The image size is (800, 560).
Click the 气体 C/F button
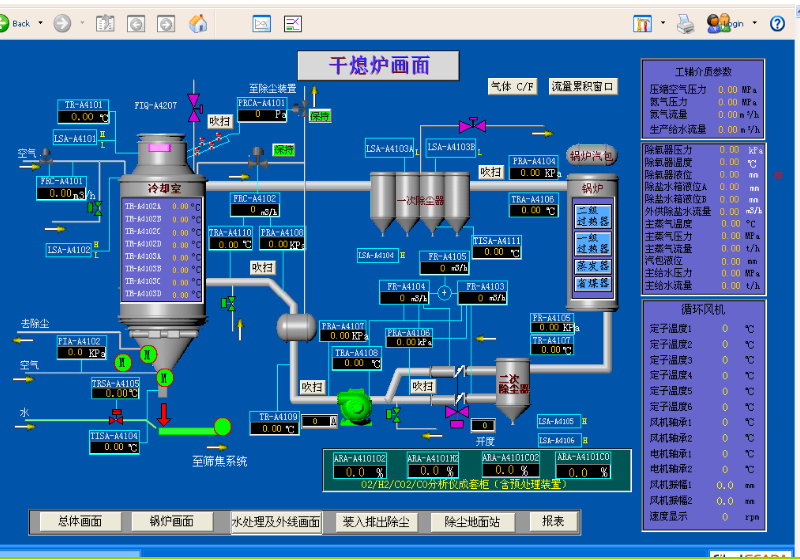(x=513, y=87)
